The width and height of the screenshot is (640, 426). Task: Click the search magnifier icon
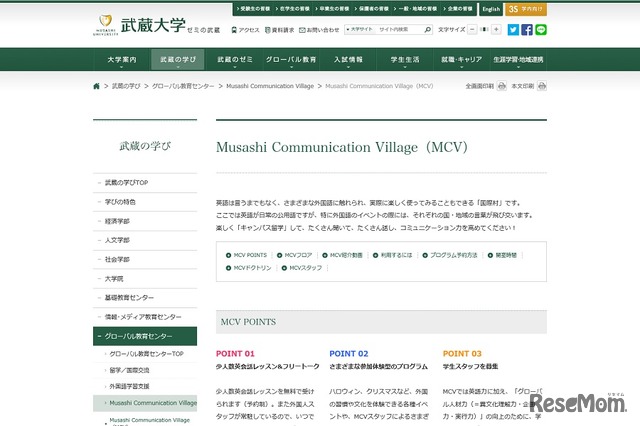pyautogui.click(x=427, y=30)
